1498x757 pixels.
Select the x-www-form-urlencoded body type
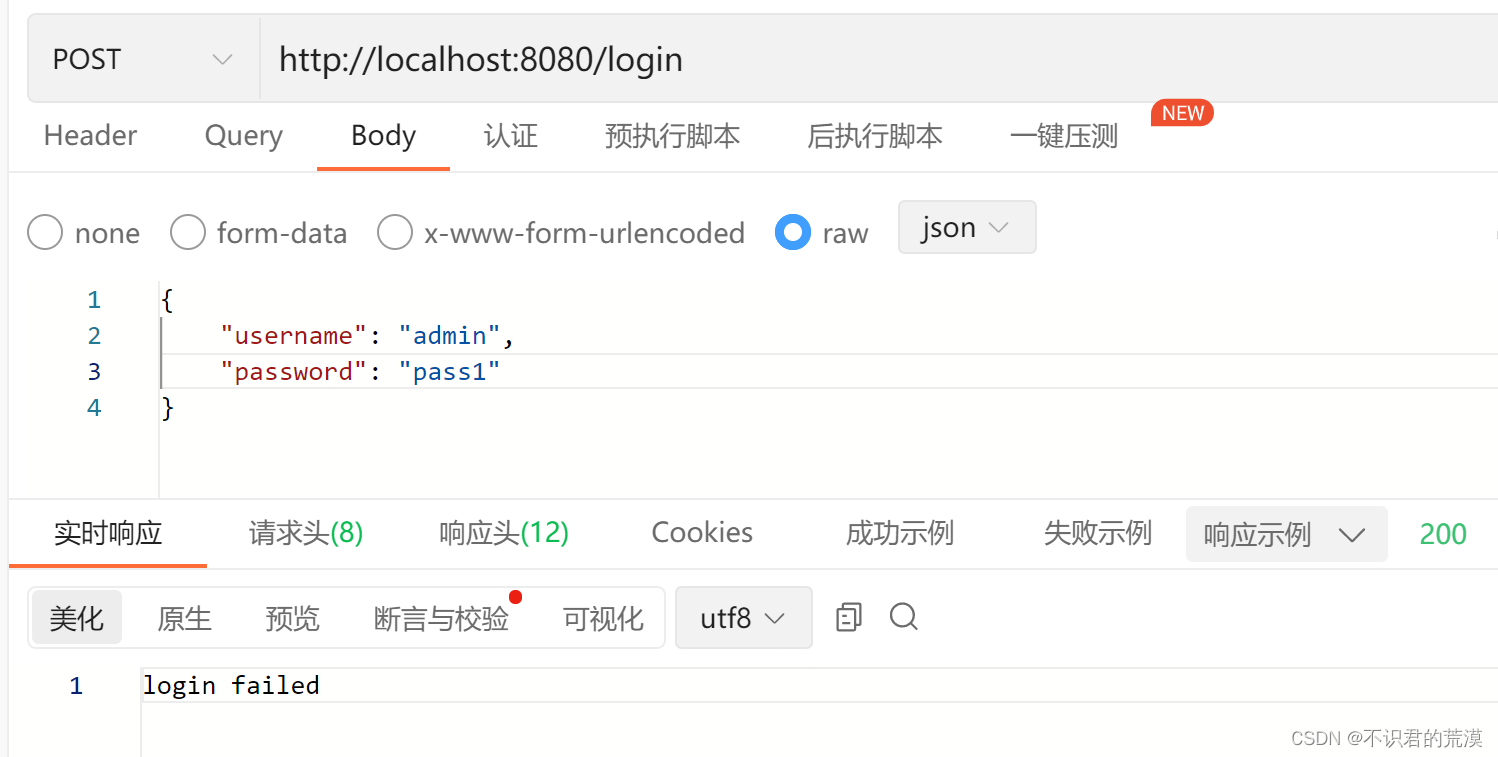pyautogui.click(x=561, y=233)
